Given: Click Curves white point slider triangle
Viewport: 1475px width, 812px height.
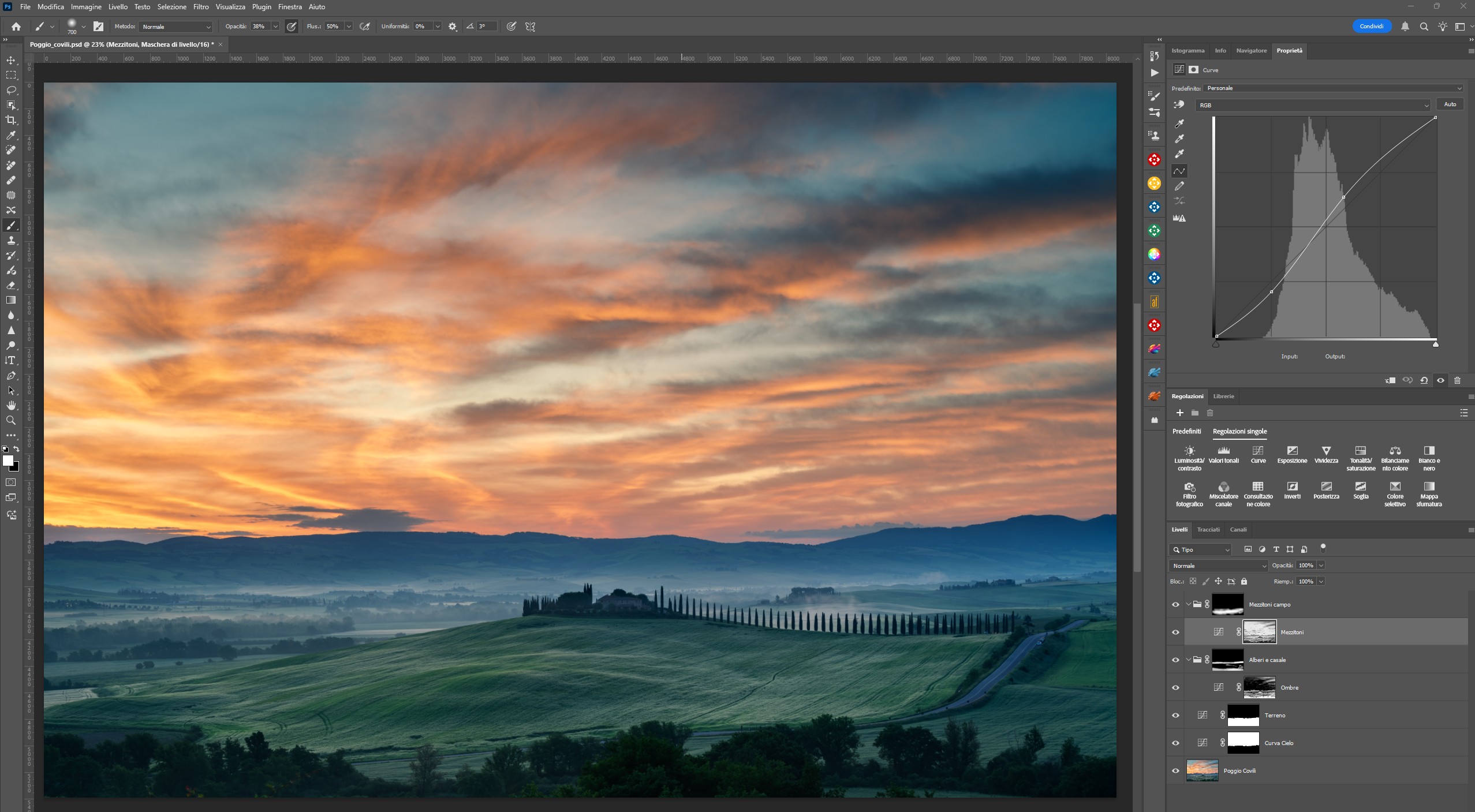Looking at the screenshot, I should point(1436,345).
